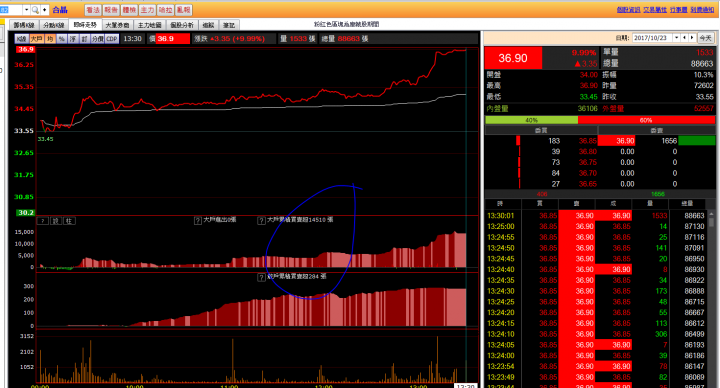The width and height of the screenshot is (720, 388).
Task: Select the 13:30:01 trade row
Action: click(596, 215)
